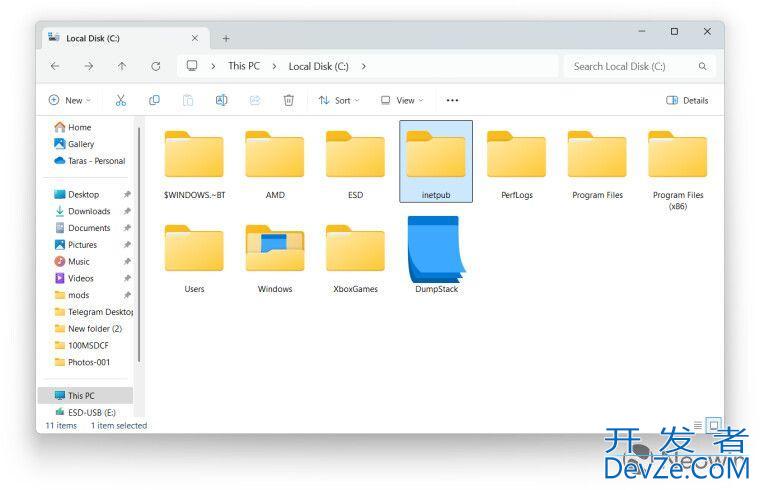Screen dimensions: 760x490
Task: Refresh the current folder view
Action: click(156, 66)
